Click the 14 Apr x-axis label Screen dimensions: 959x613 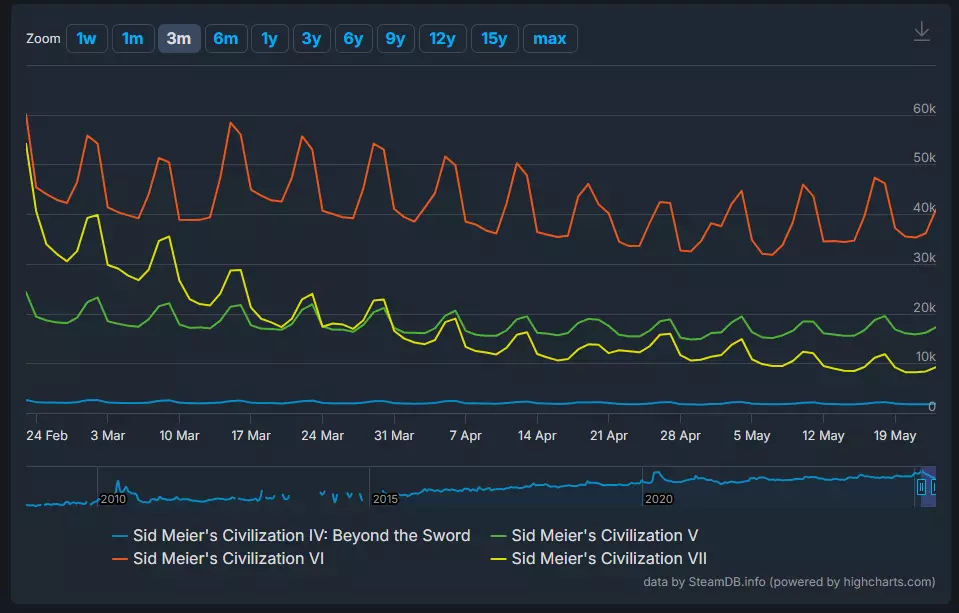tap(537, 436)
